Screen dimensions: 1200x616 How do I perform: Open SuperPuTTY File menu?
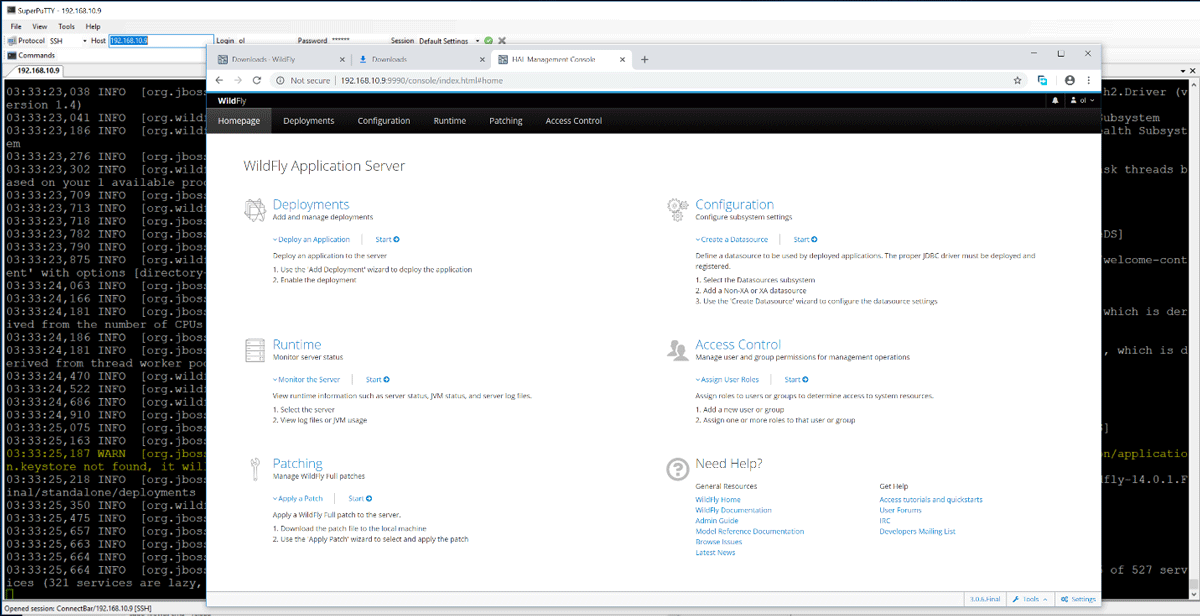click(16, 26)
